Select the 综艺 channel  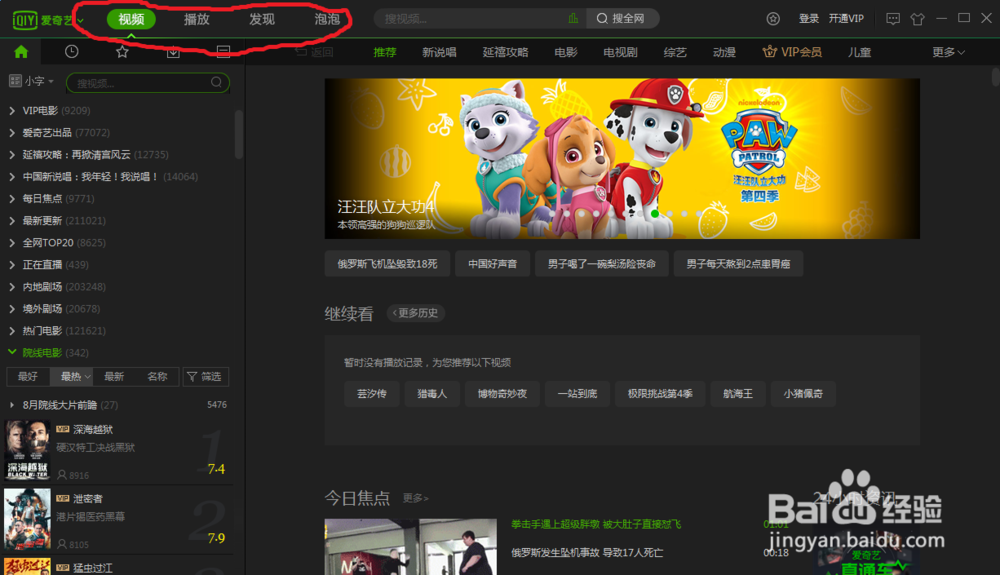coord(675,52)
